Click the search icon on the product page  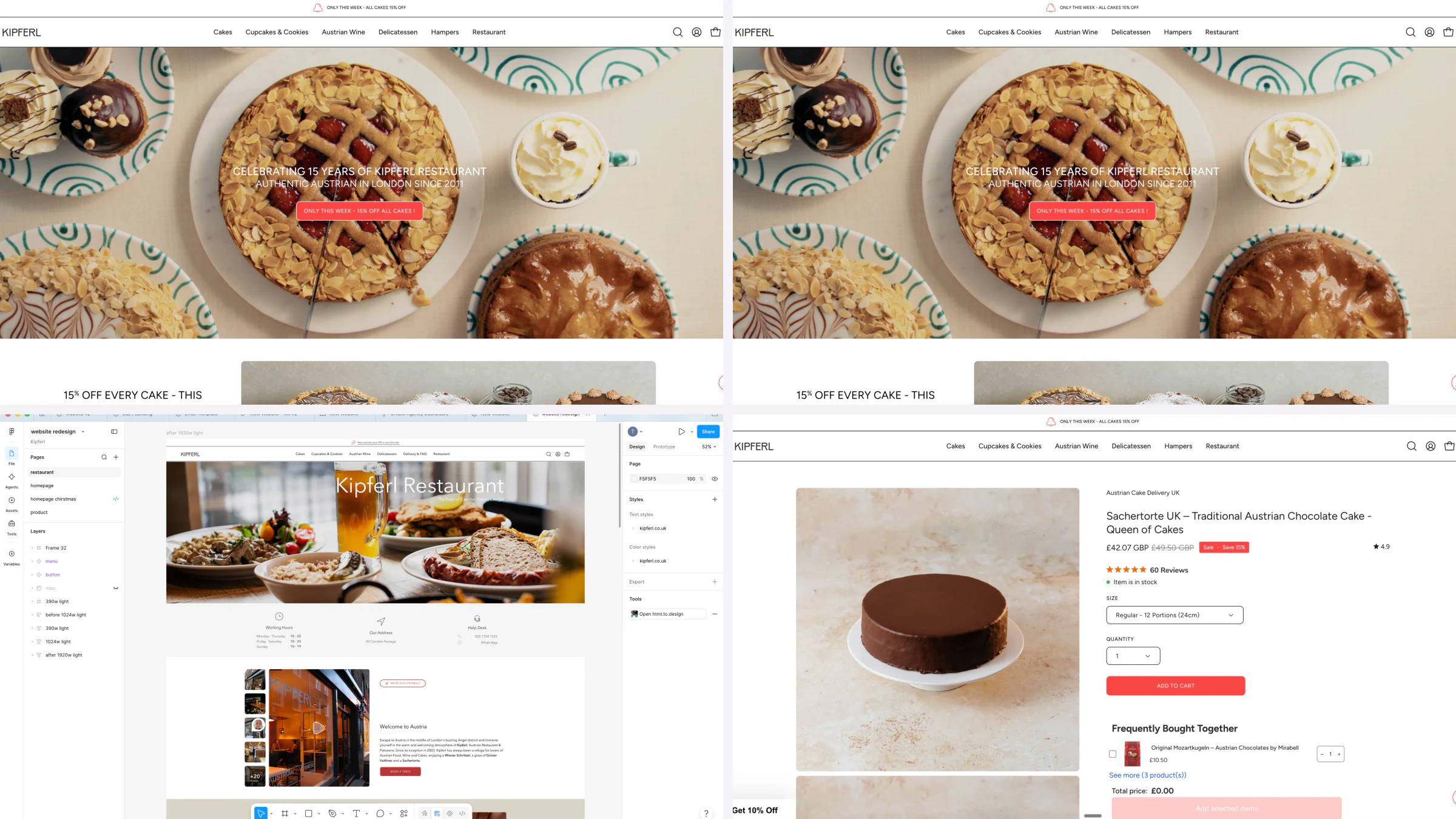[x=1412, y=446]
